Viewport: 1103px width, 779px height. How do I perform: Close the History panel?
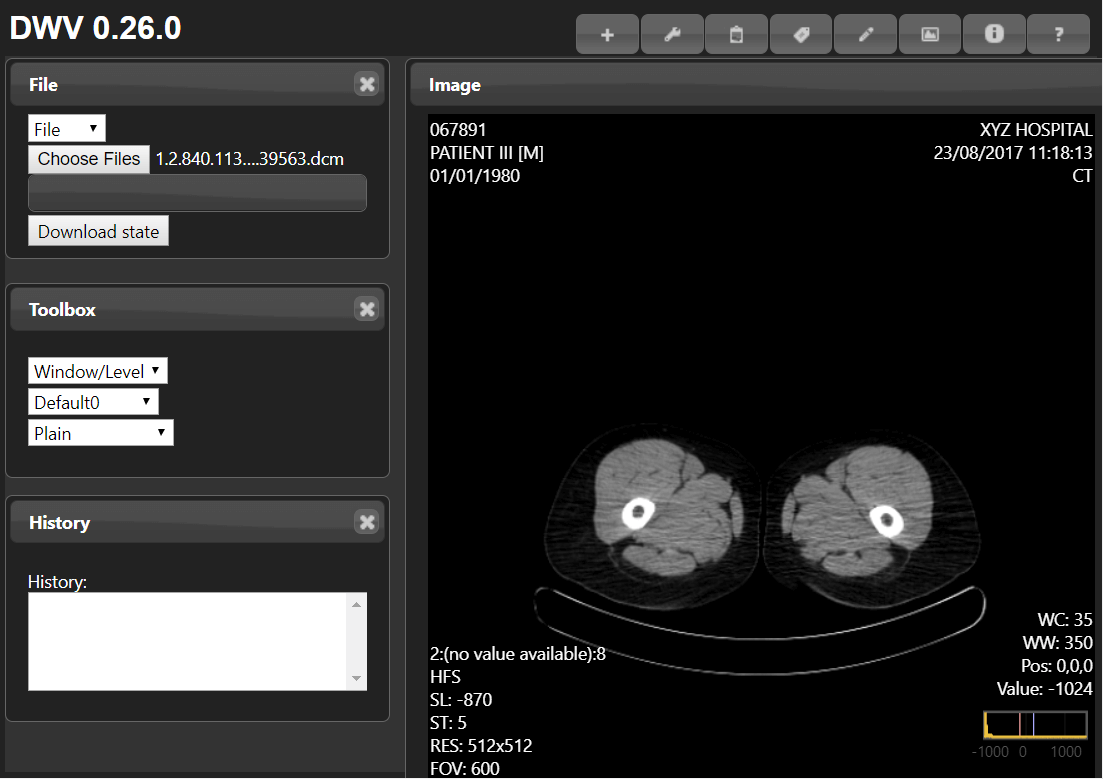click(366, 521)
